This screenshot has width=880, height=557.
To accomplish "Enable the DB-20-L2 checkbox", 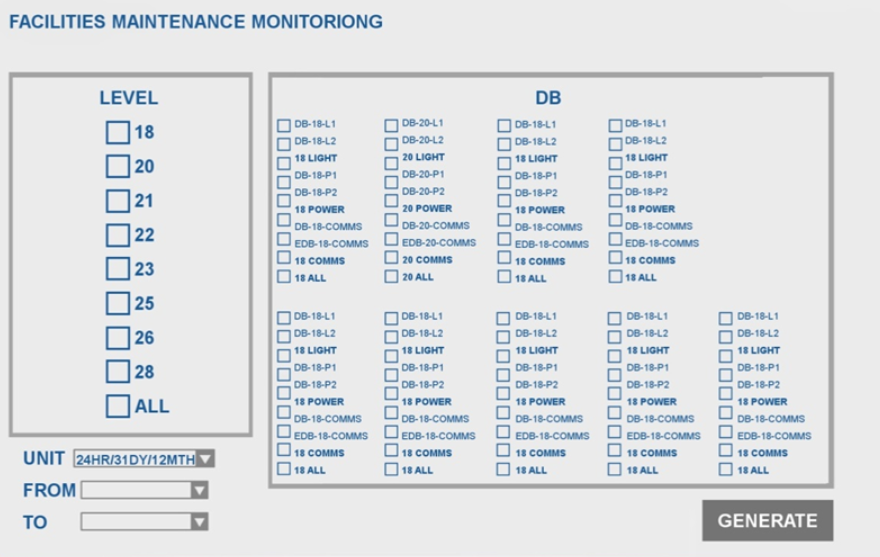I will pos(392,141).
